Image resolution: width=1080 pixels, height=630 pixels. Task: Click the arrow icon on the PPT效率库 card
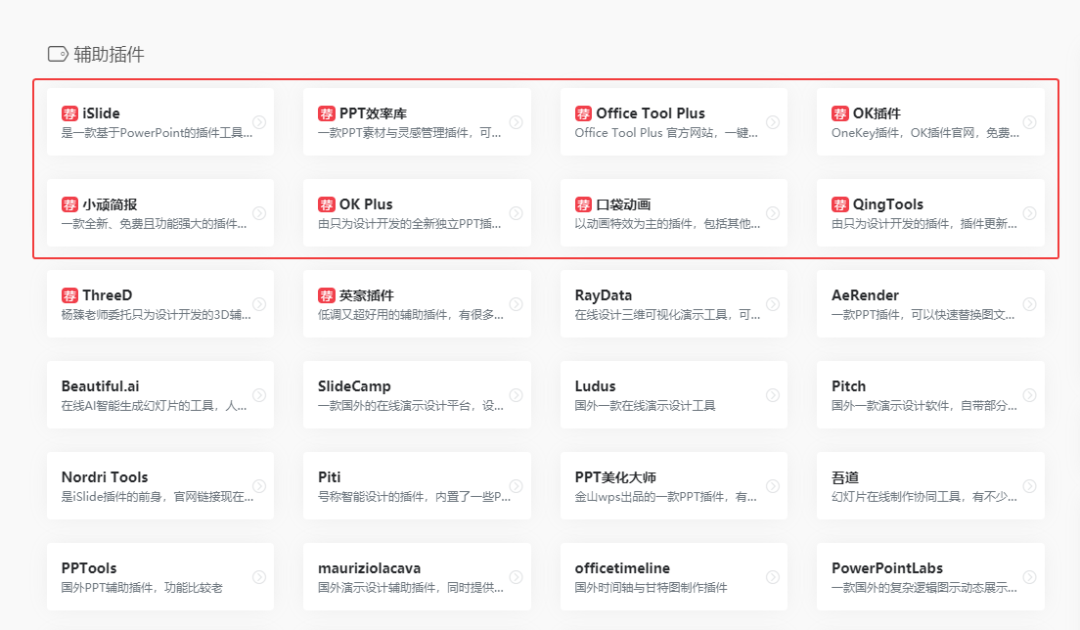pos(516,122)
